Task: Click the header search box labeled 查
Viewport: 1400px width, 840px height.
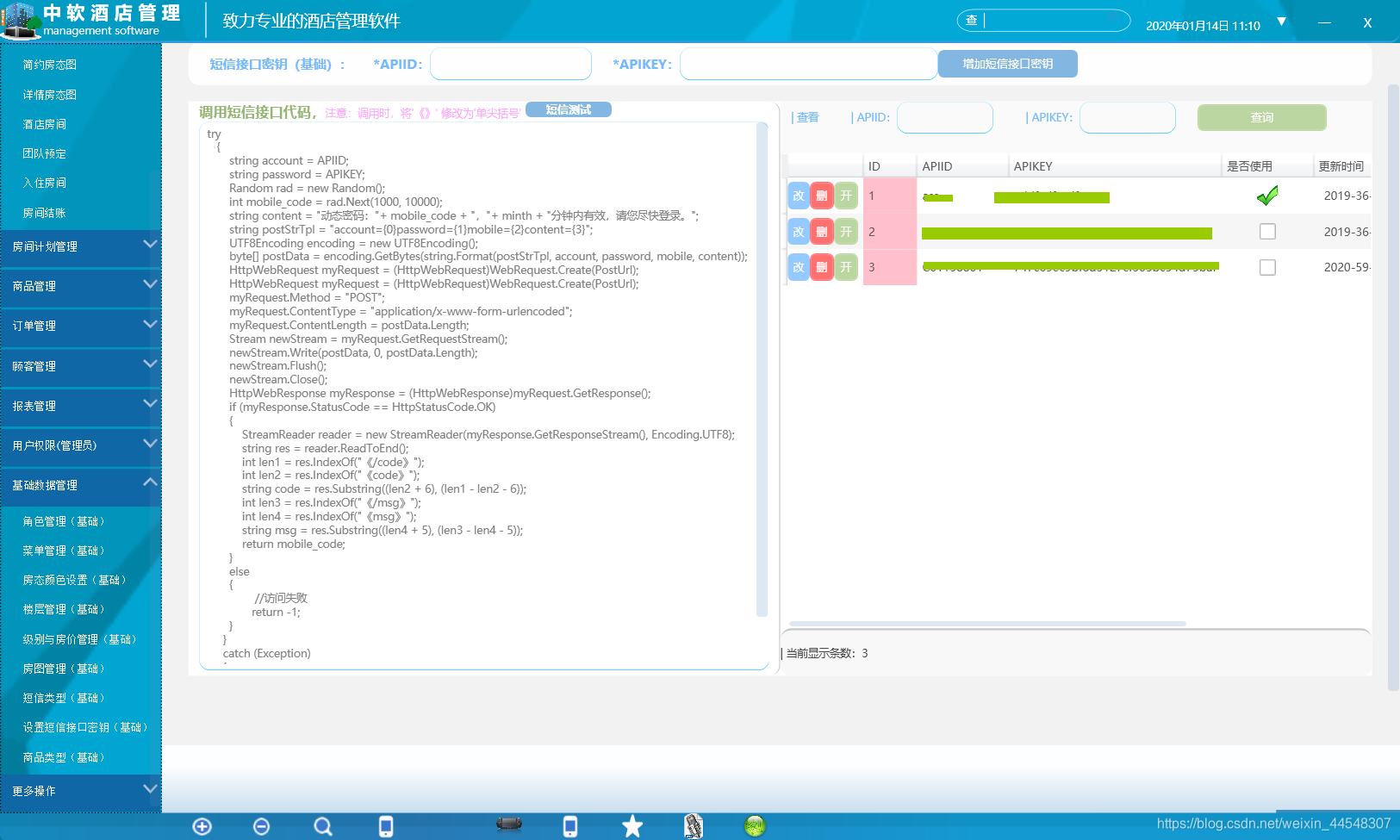Action: pyautogui.click(x=1043, y=20)
